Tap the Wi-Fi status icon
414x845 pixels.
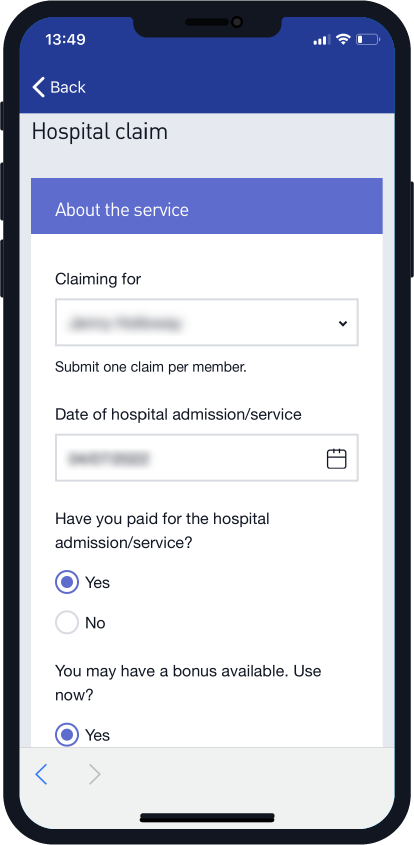pyautogui.click(x=342, y=39)
